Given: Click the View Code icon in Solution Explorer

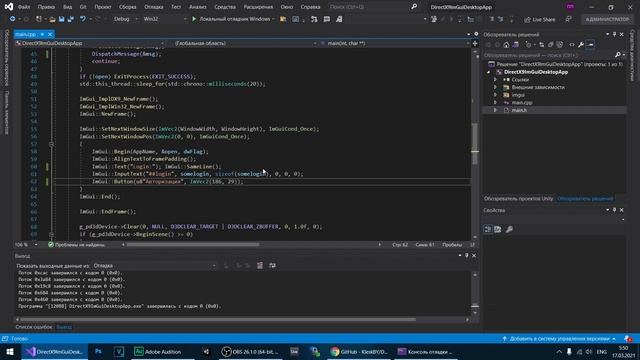Looking at the screenshot, I should [571, 45].
